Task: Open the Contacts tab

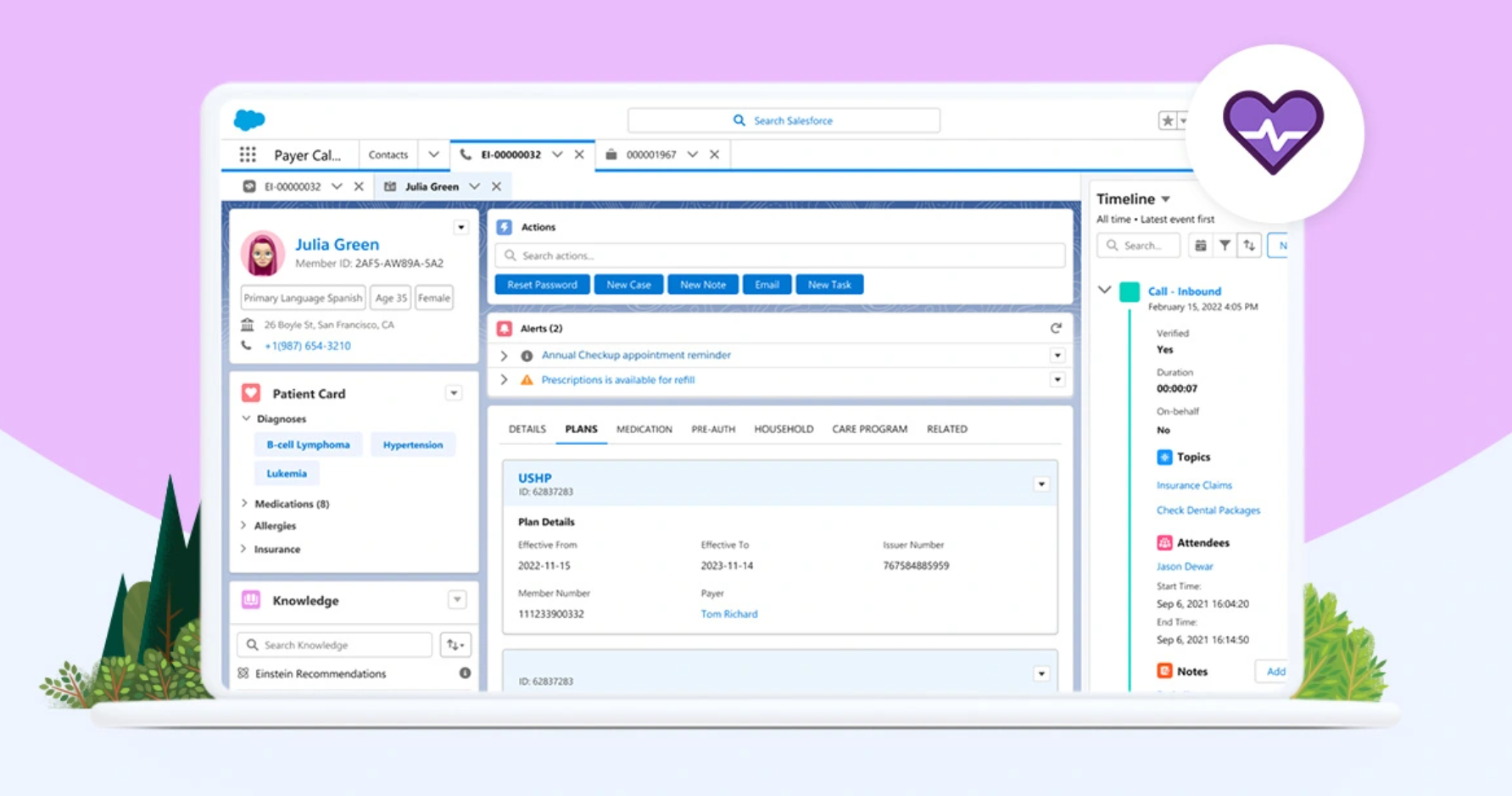Action: click(x=388, y=154)
